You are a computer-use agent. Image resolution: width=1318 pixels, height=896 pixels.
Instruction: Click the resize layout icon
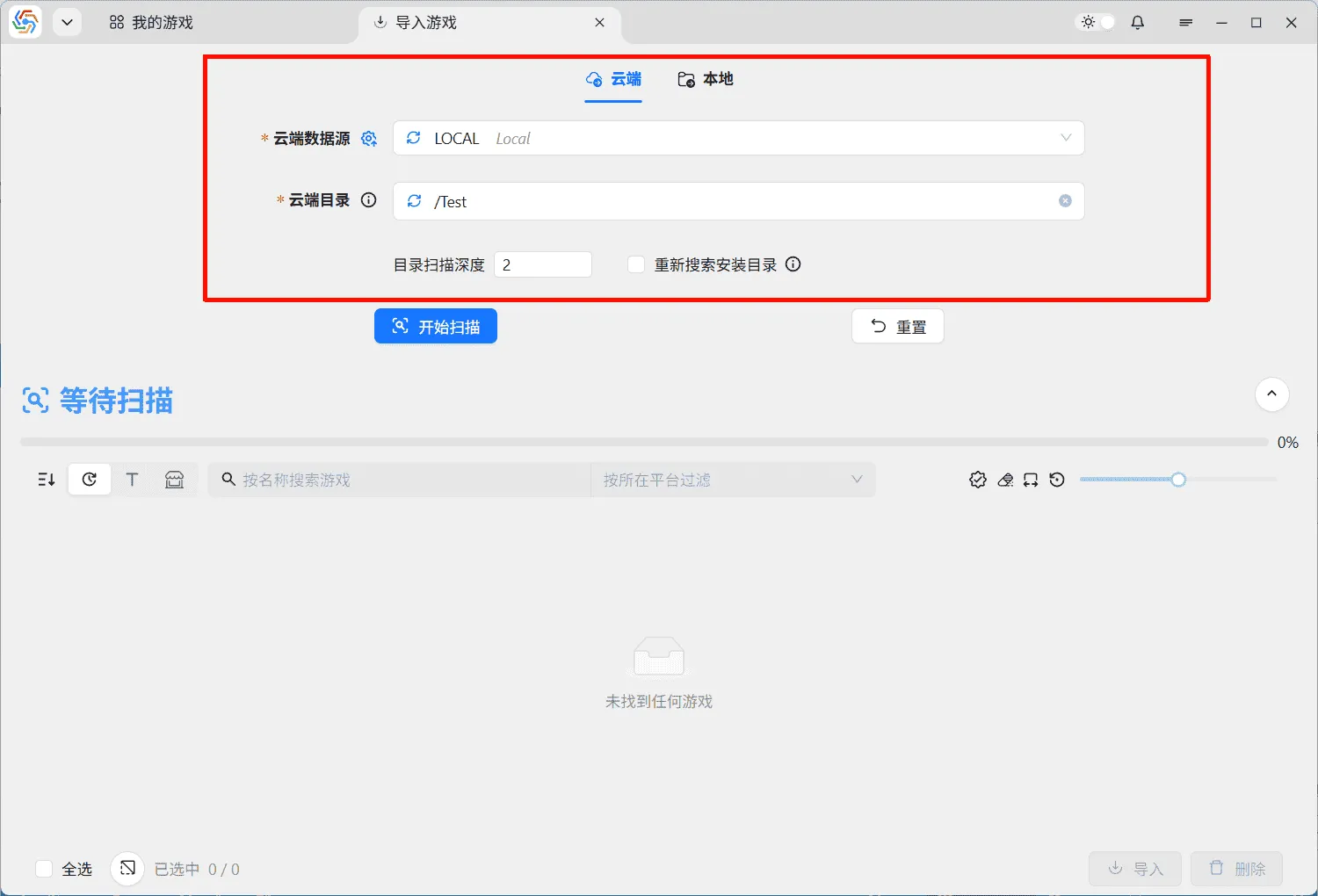(1030, 480)
